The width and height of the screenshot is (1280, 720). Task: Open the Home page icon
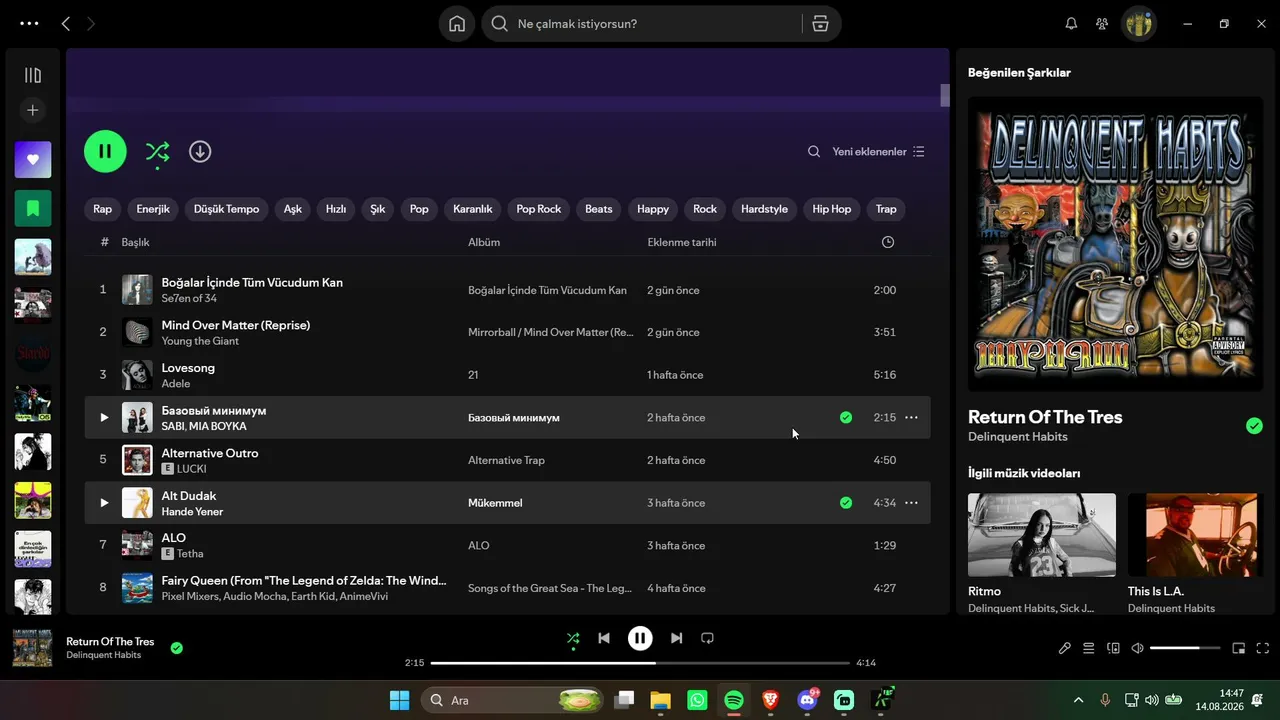[x=457, y=24]
